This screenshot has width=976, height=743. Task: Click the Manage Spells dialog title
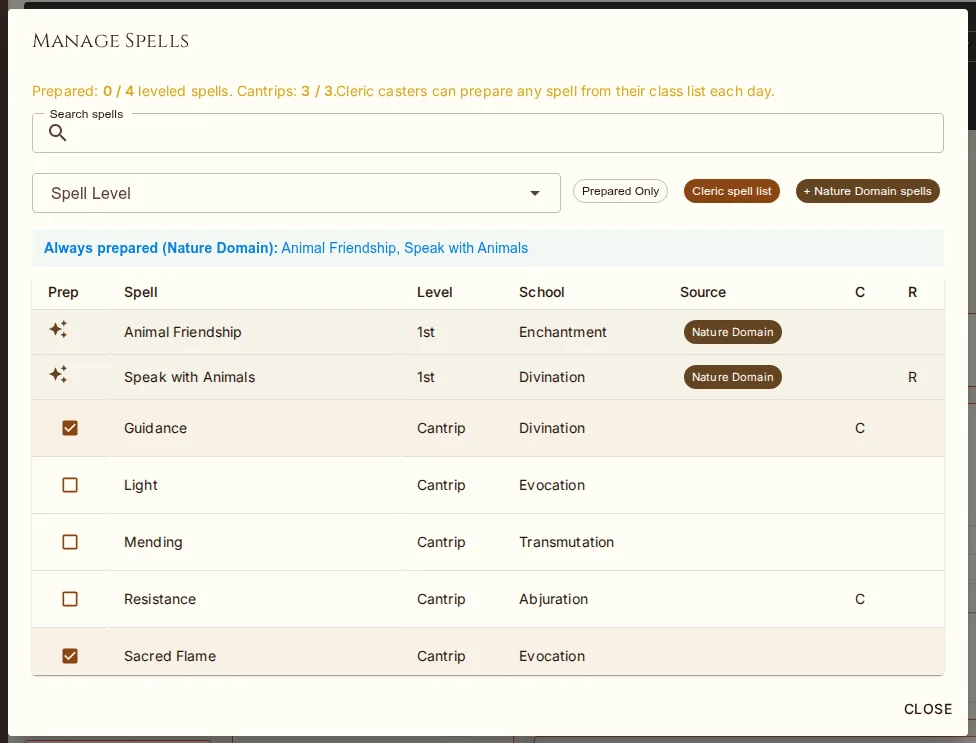pos(111,41)
